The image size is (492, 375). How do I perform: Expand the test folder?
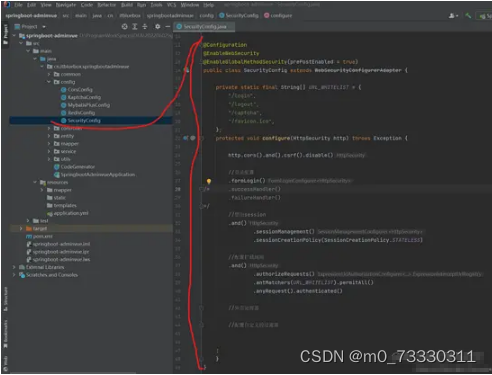pos(28,221)
